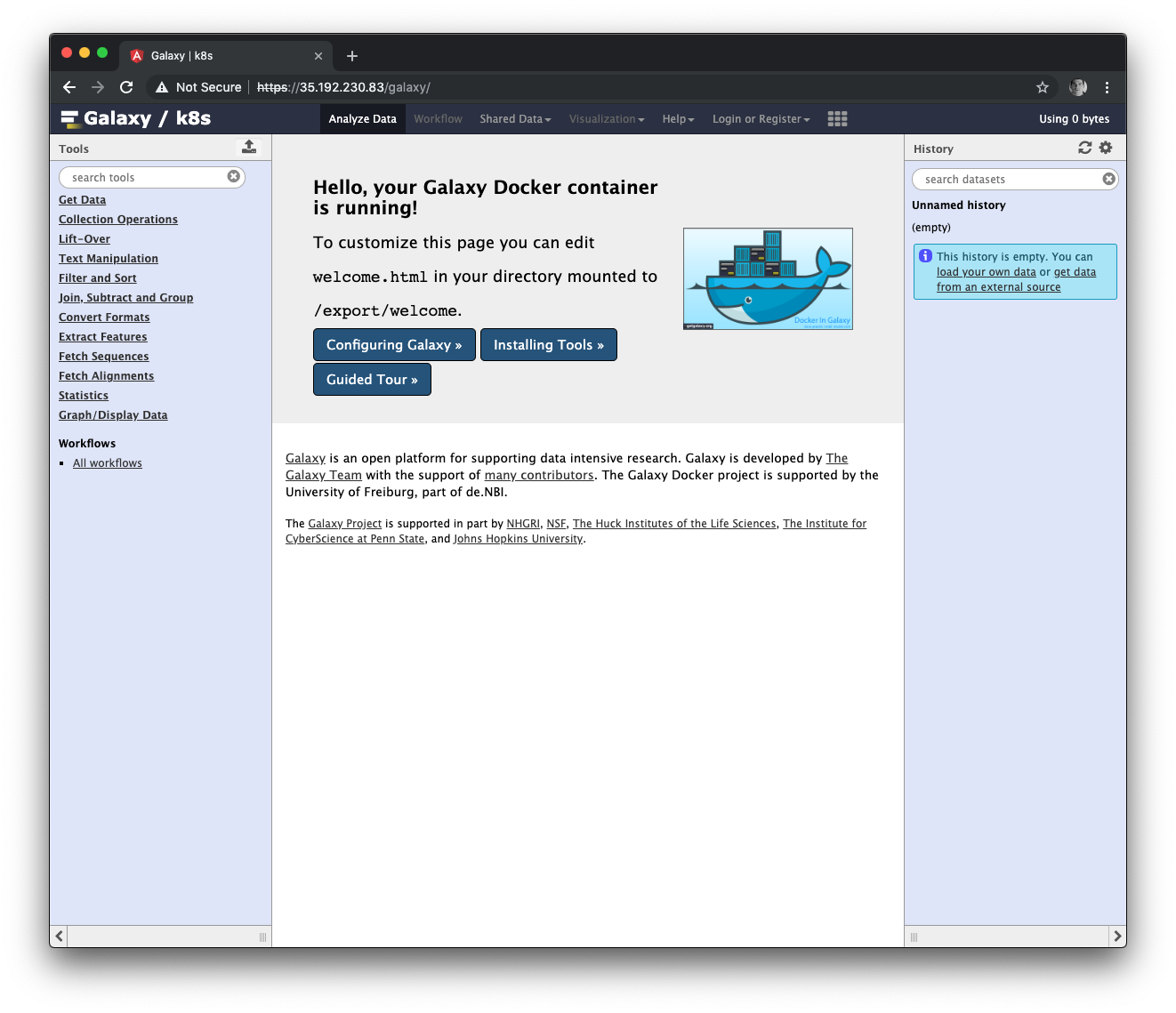1176x1013 pixels.
Task: Click the browser address bar URL
Action: (x=344, y=87)
